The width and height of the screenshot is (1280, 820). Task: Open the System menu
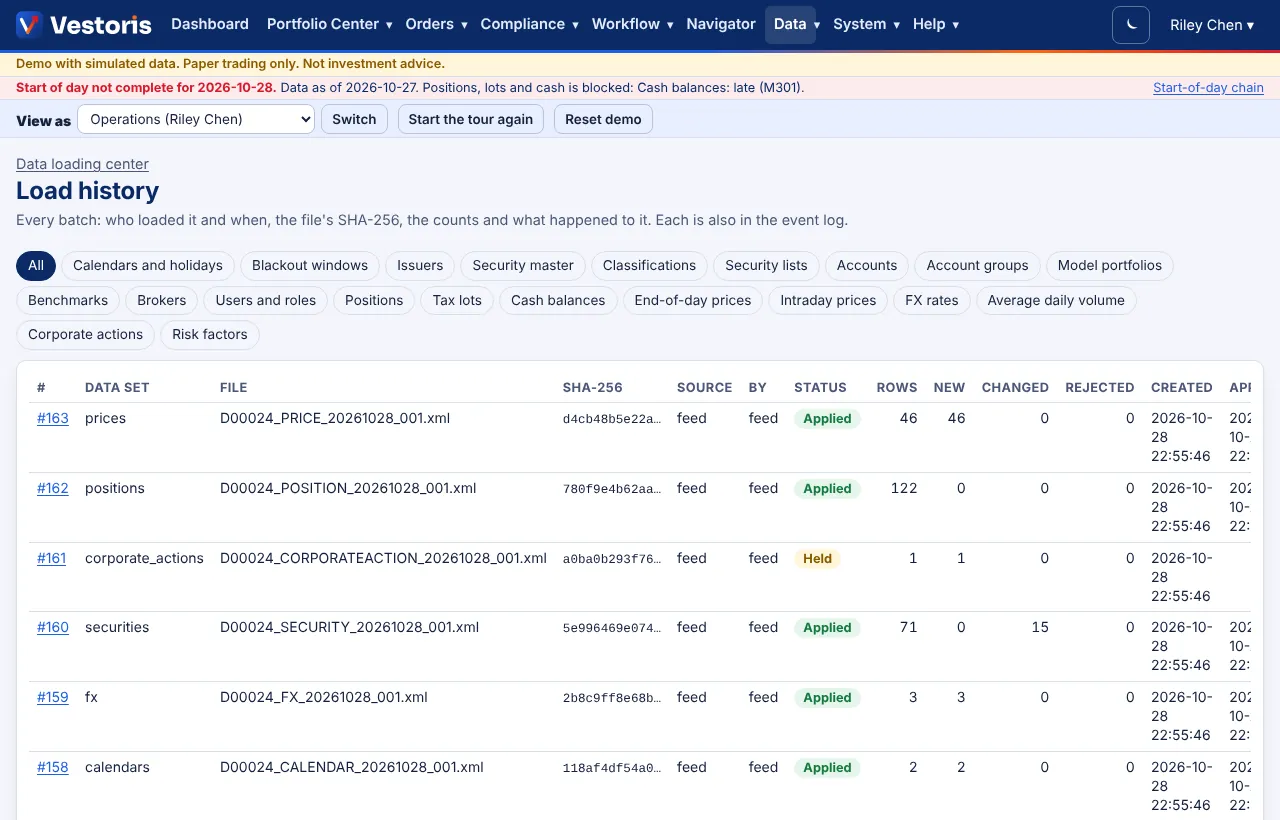[866, 24]
